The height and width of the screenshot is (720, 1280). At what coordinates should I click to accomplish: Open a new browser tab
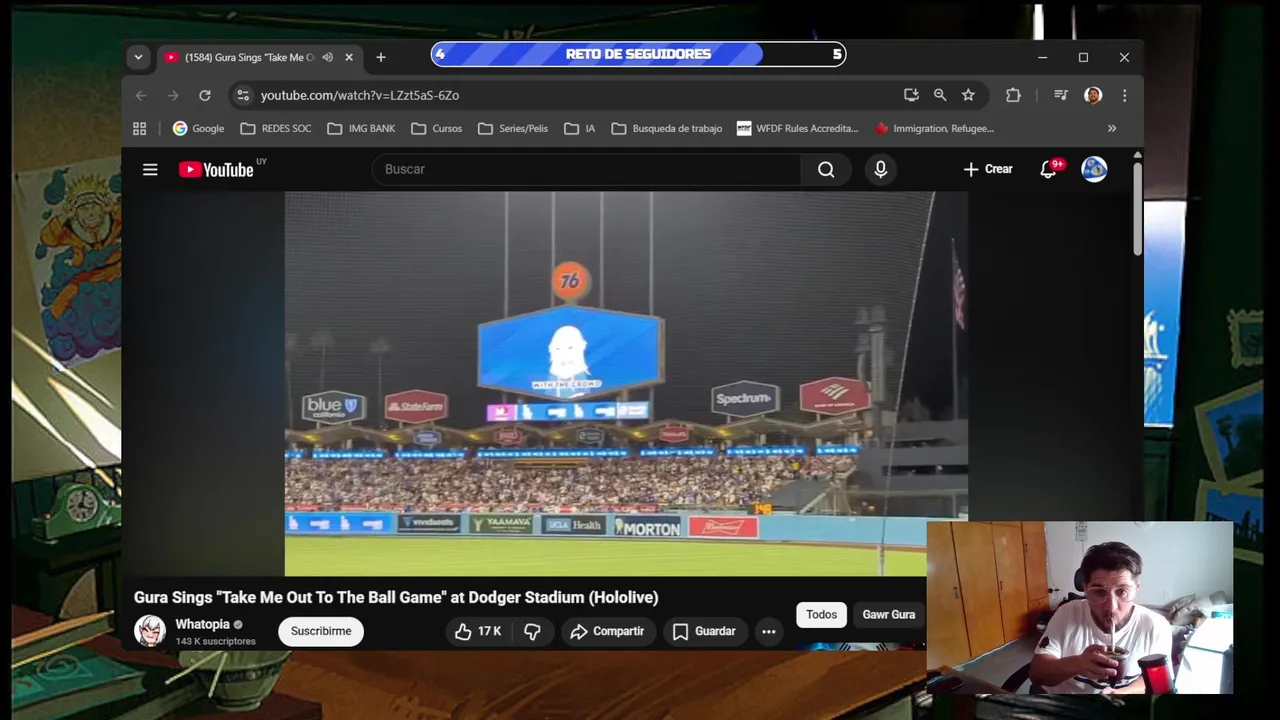click(381, 57)
